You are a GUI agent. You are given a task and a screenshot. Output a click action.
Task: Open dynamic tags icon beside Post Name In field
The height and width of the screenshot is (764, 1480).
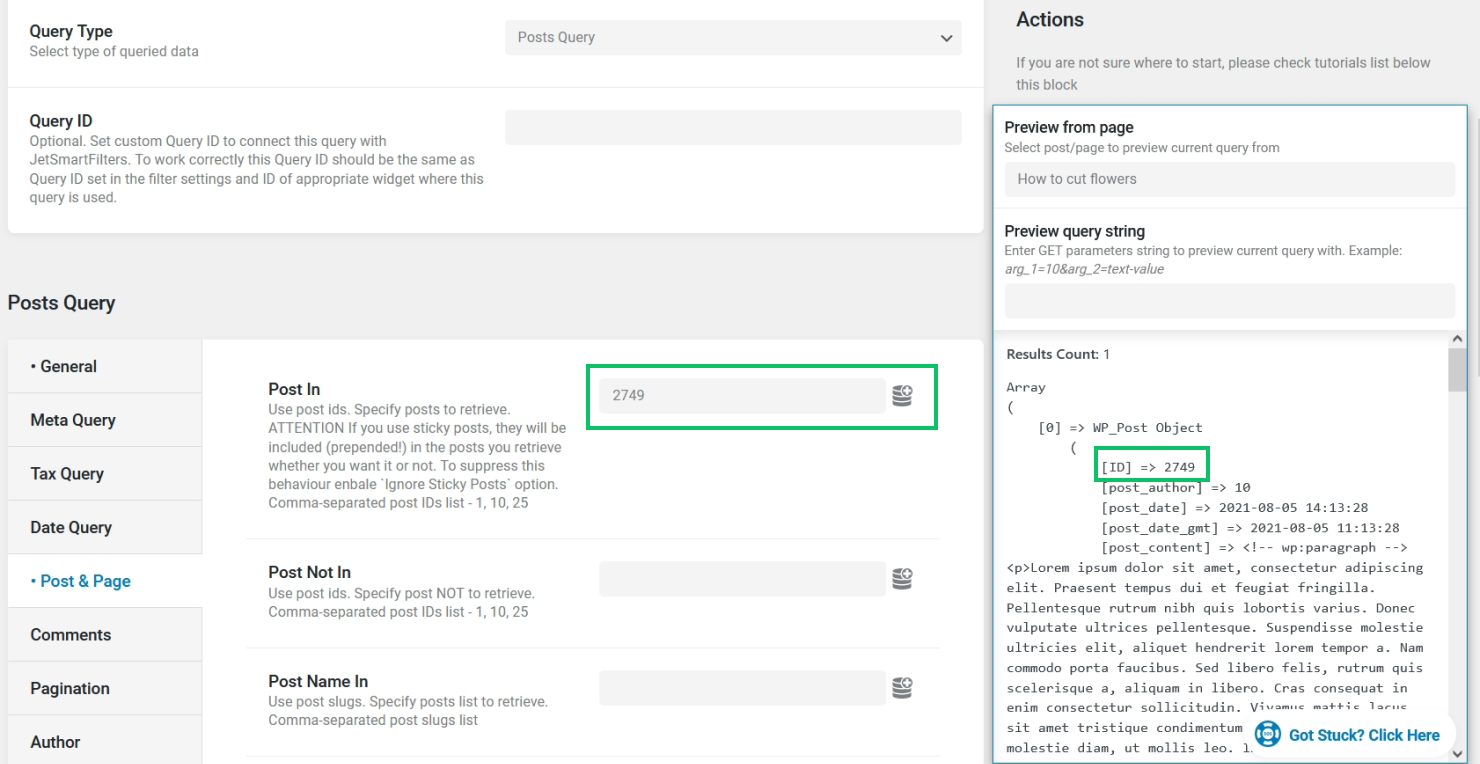(x=902, y=688)
